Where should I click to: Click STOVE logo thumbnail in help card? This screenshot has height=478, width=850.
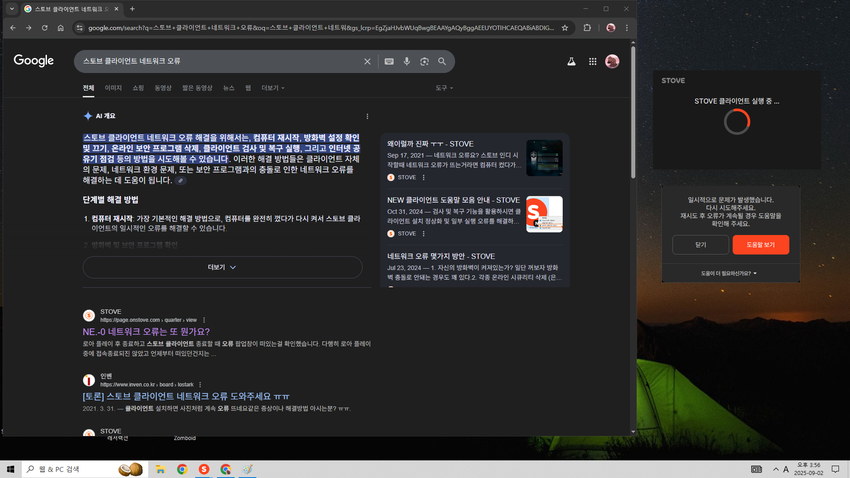pos(544,214)
